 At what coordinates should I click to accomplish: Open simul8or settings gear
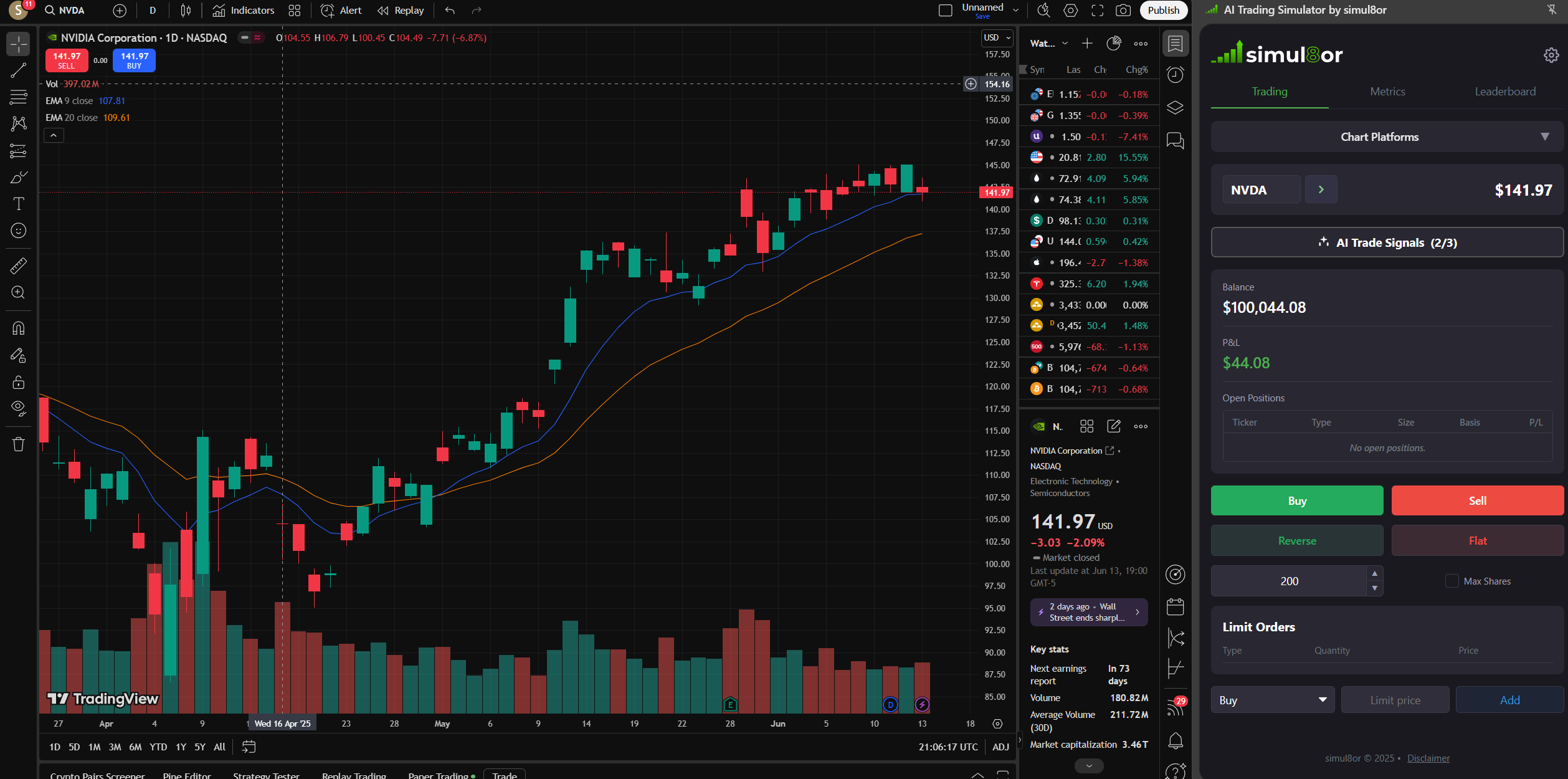pos(1551,55)
